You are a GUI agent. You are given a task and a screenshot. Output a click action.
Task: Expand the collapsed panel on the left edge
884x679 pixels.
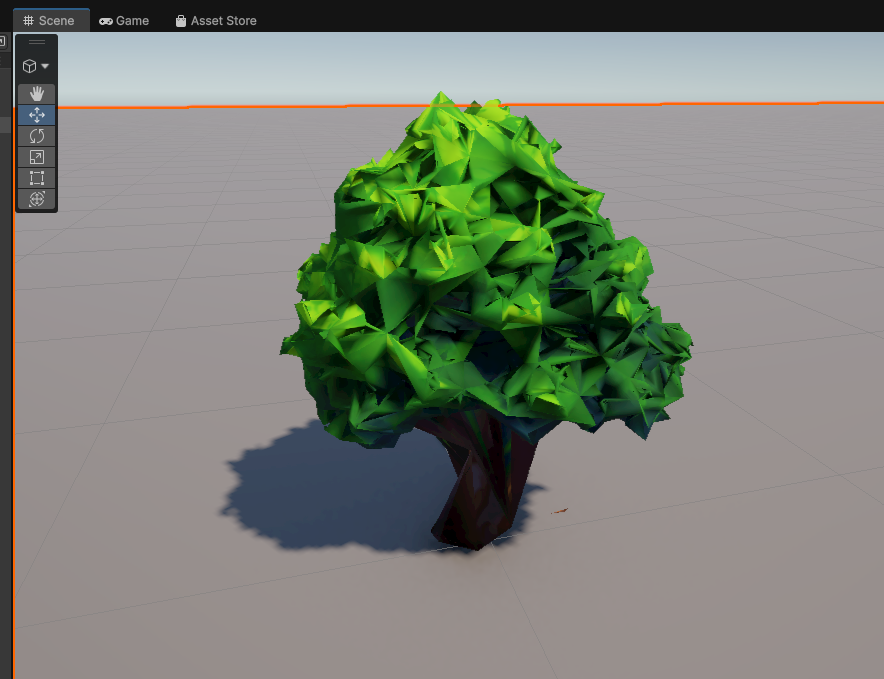coord(4,41)
